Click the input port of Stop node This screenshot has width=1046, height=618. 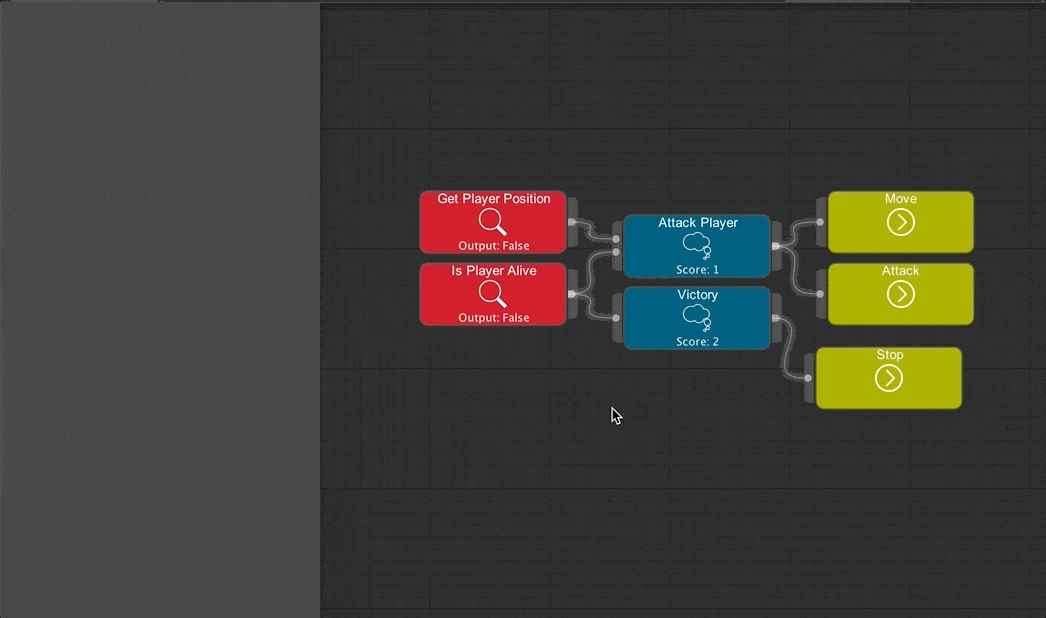(809, 378)
